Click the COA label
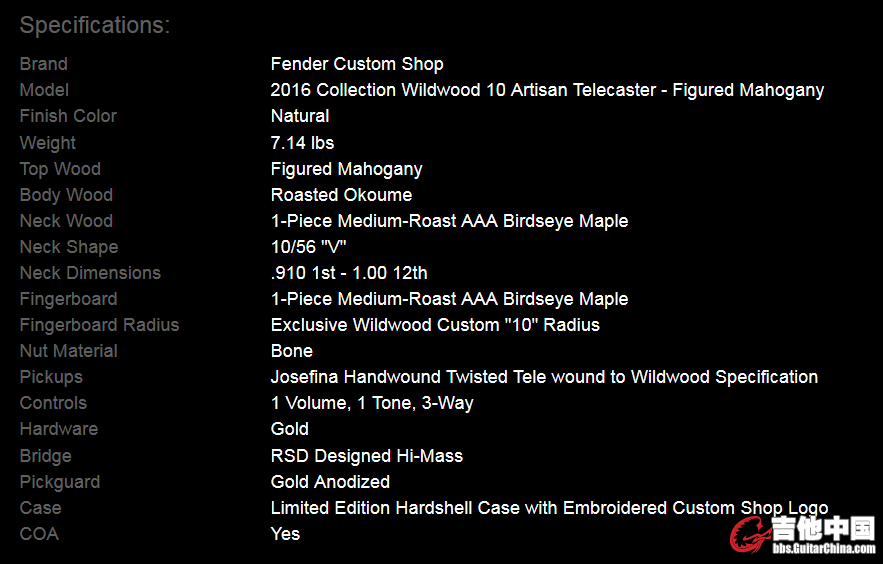This screenshot has height=564, width=883. pyautogui.click(x=39, y=534)
